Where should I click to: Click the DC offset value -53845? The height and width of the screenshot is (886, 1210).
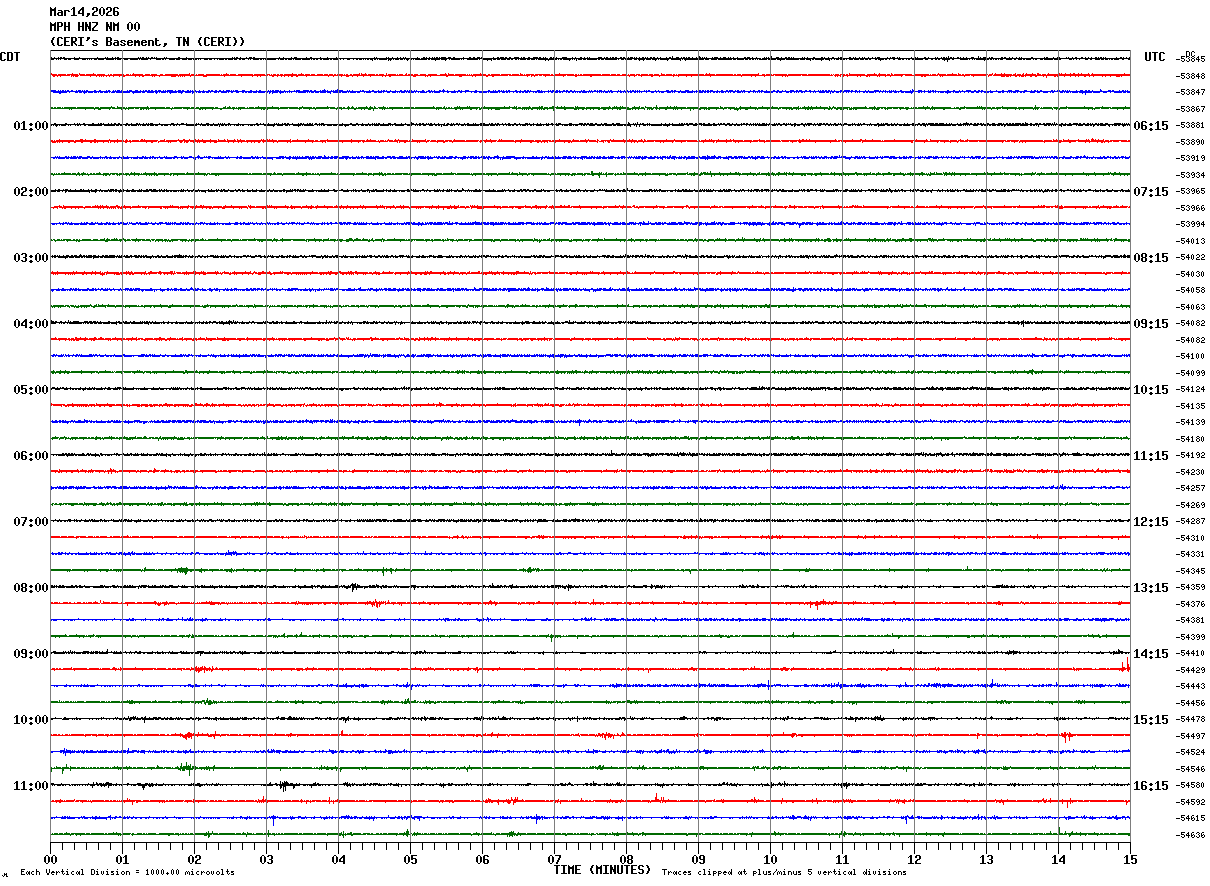pos(1192,60)
